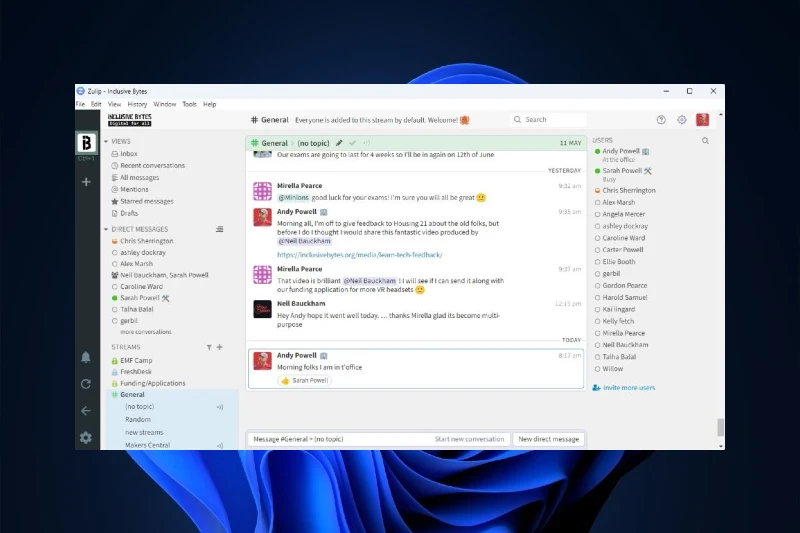Image resolution: width=800 pixels, height=533 pixels.
Task: Click New direct message button
Action: (548, 439)
